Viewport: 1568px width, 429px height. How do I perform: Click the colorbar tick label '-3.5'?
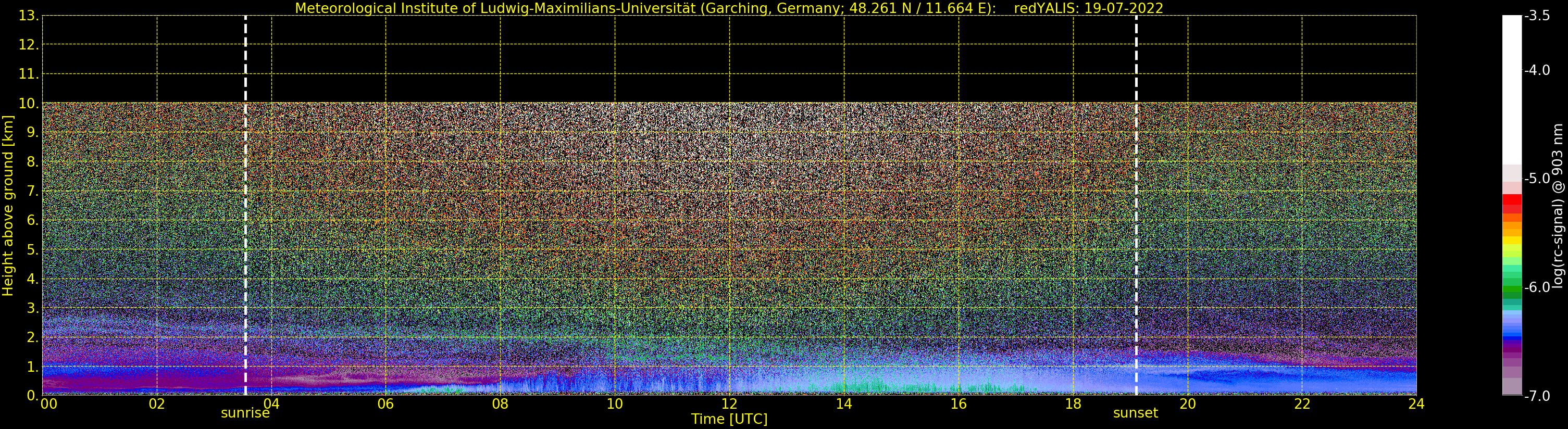click(x=1537, y=16)
